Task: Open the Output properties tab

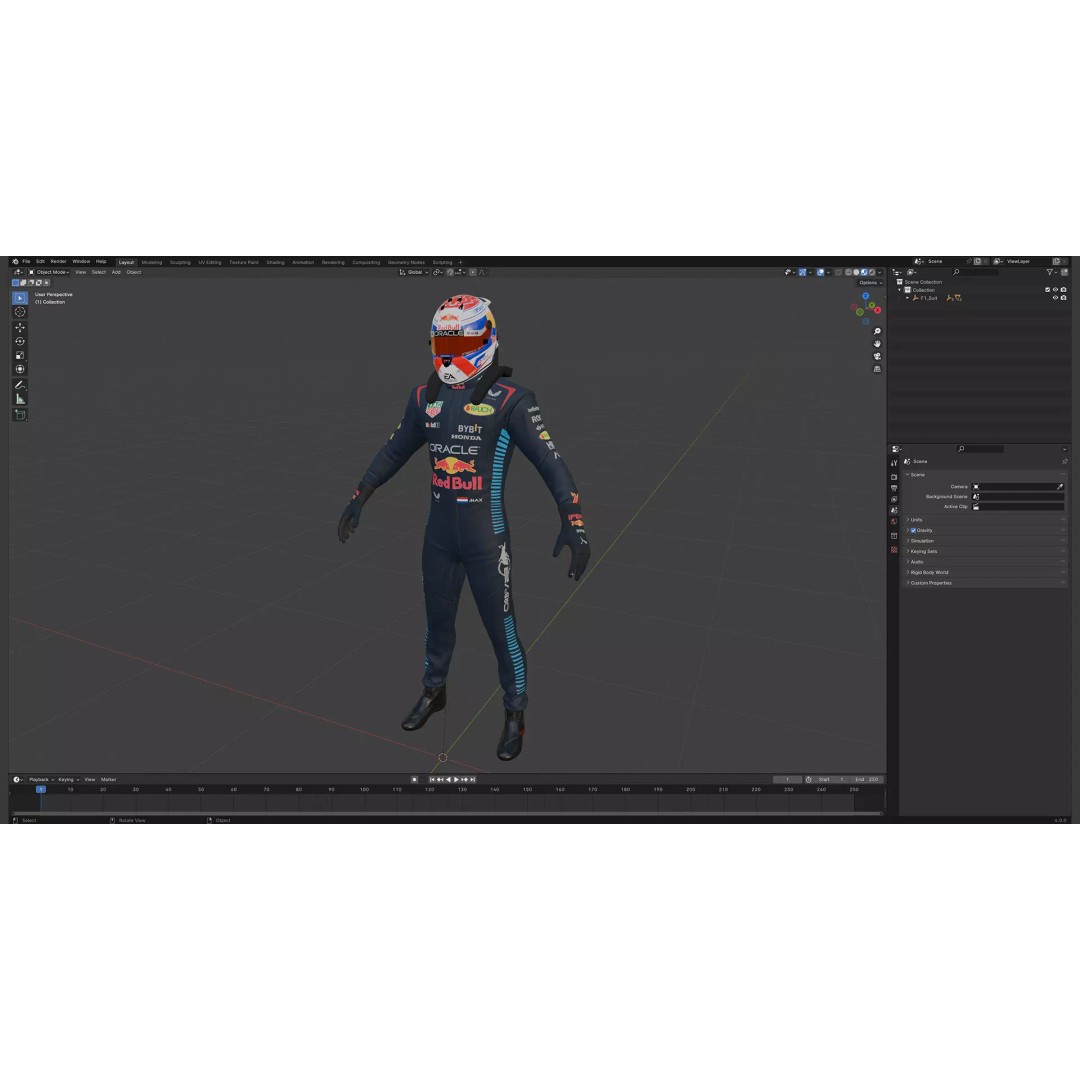Action: click(894, 488)
